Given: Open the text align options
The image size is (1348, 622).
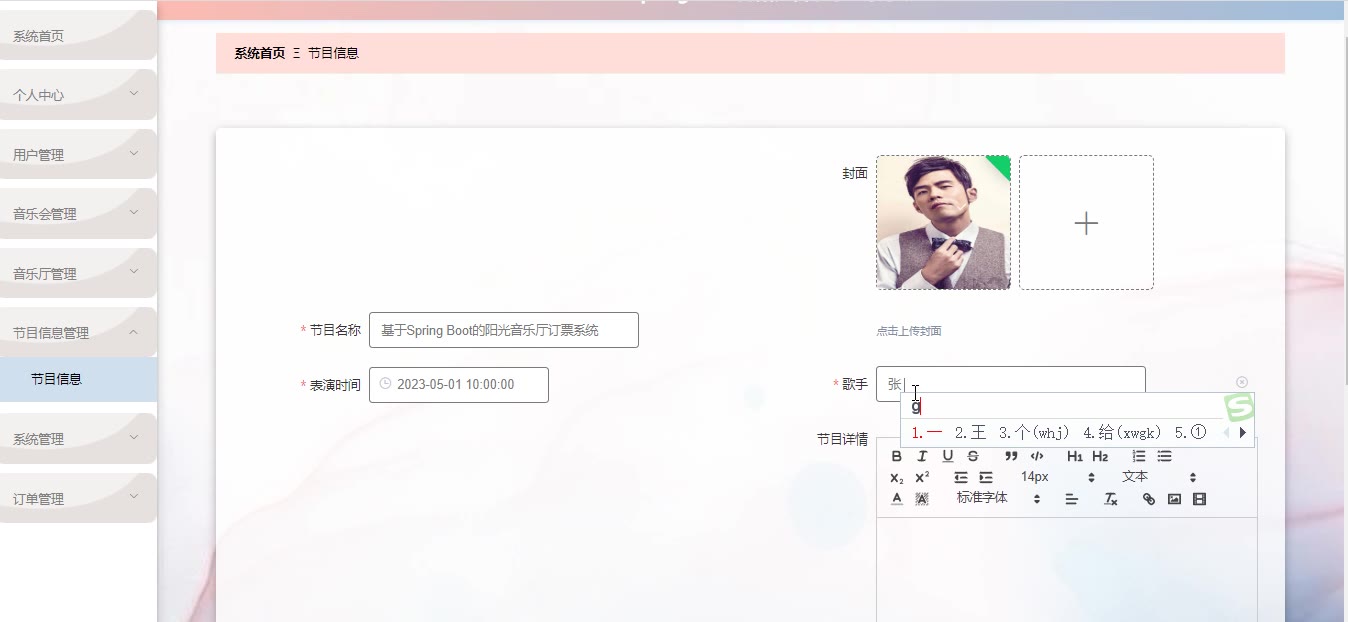Looking at the screenshot, I should pos(1071,499).
